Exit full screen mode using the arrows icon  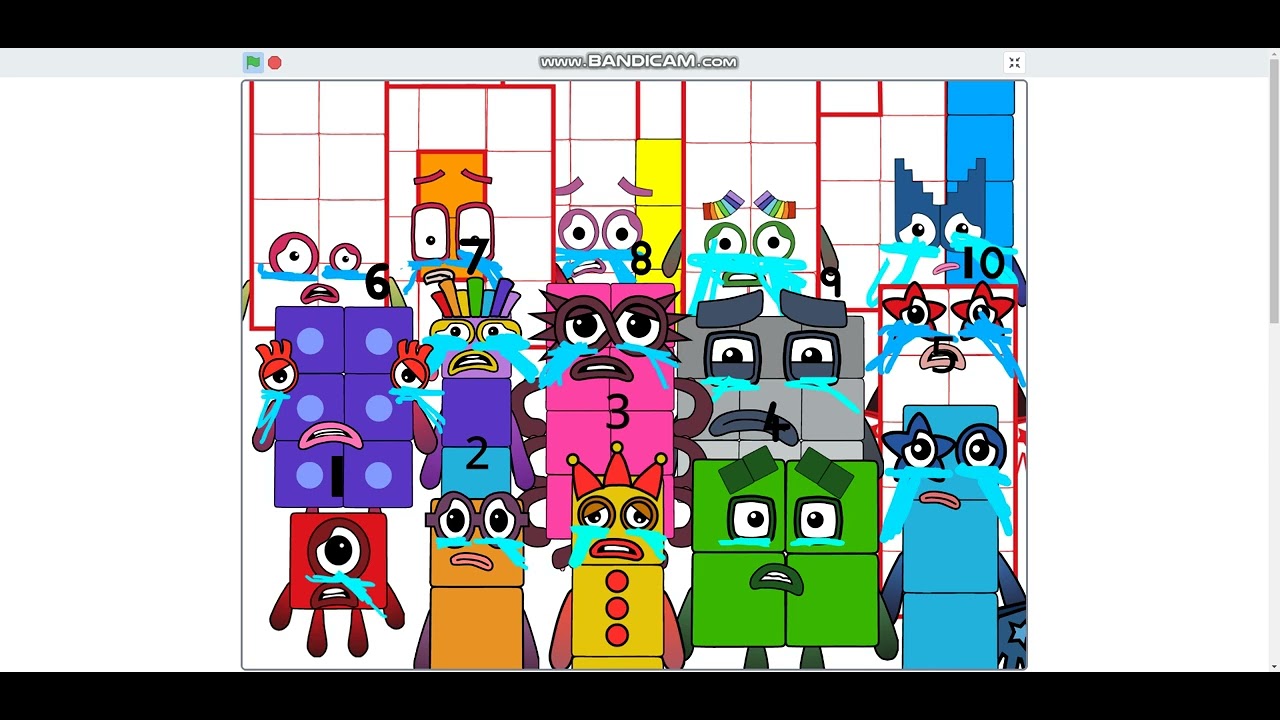(x=1014, y=63)
